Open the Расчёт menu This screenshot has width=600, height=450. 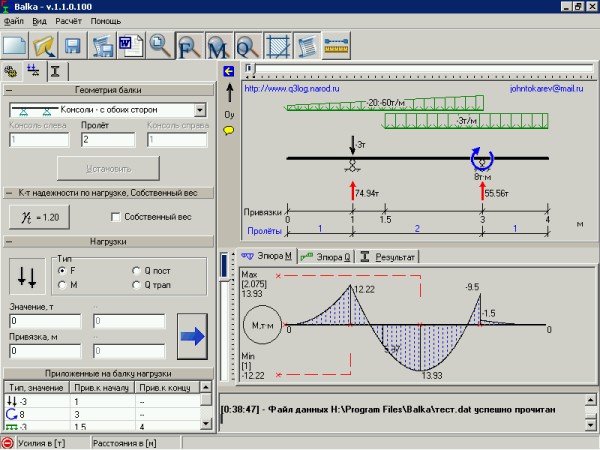click(68, 21)
